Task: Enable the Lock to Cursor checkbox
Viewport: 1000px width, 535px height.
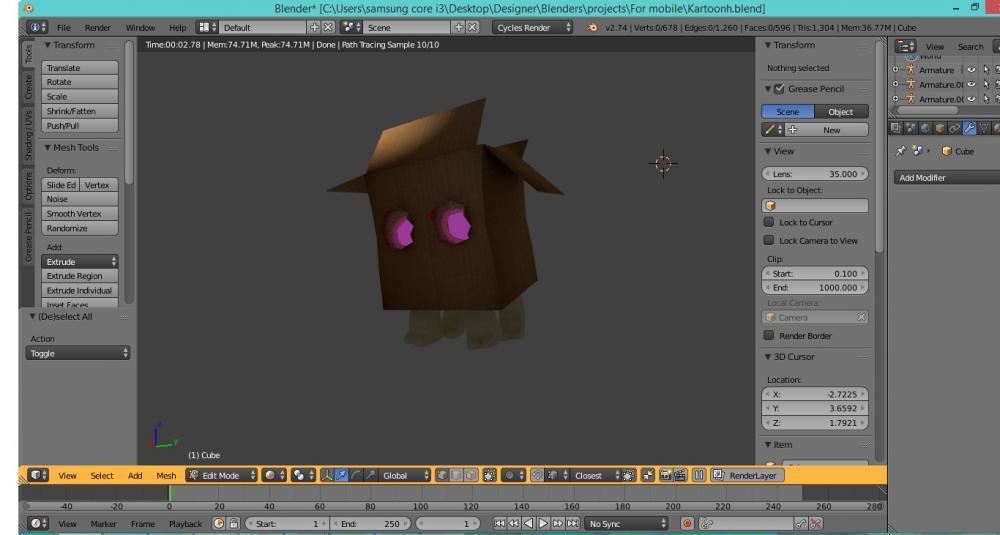Action: [769, 222]
